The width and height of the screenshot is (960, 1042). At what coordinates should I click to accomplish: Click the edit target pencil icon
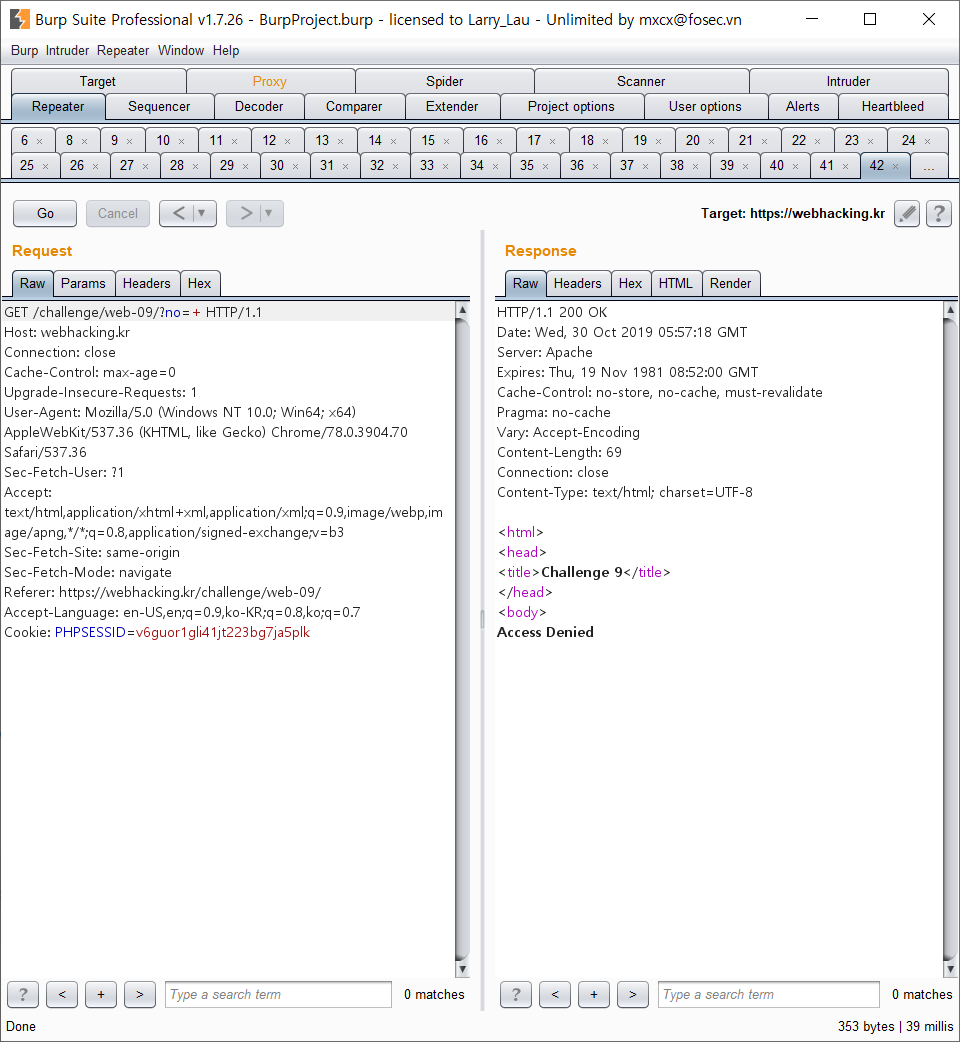tap(907, 214)
